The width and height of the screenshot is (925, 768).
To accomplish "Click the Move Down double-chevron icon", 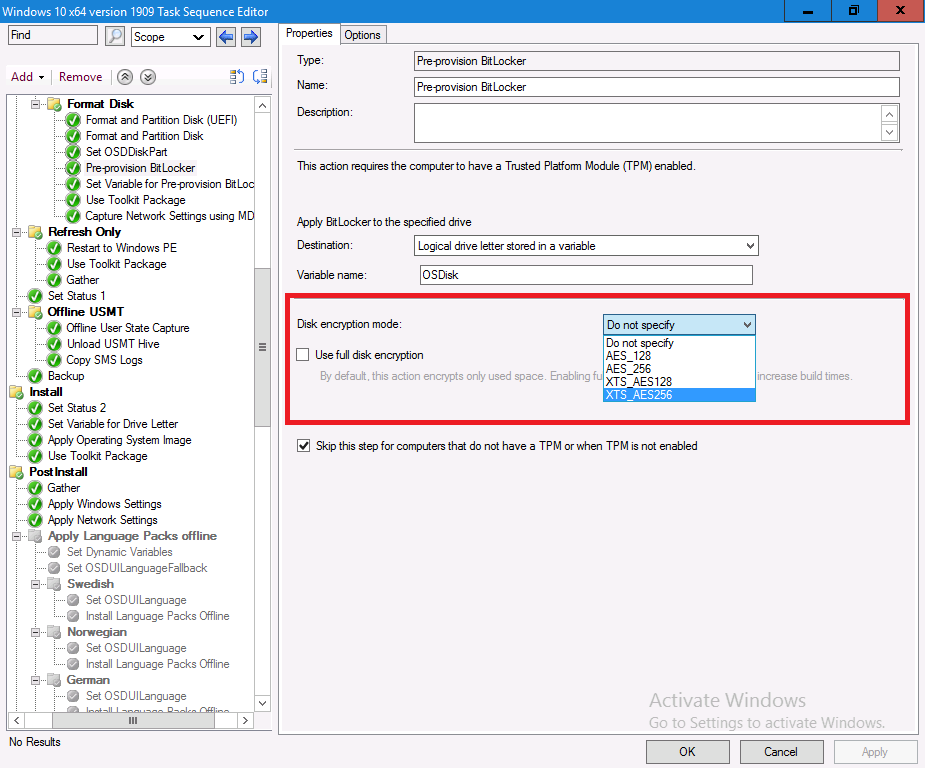I will [148, 77].
